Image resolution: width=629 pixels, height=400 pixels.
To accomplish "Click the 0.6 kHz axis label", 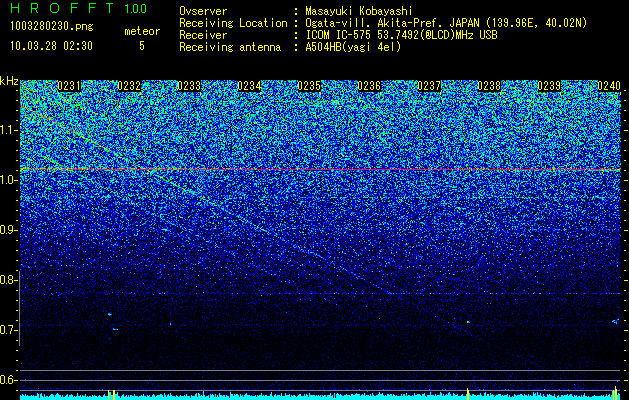I will pyautogui.click(x=9, y=380).
